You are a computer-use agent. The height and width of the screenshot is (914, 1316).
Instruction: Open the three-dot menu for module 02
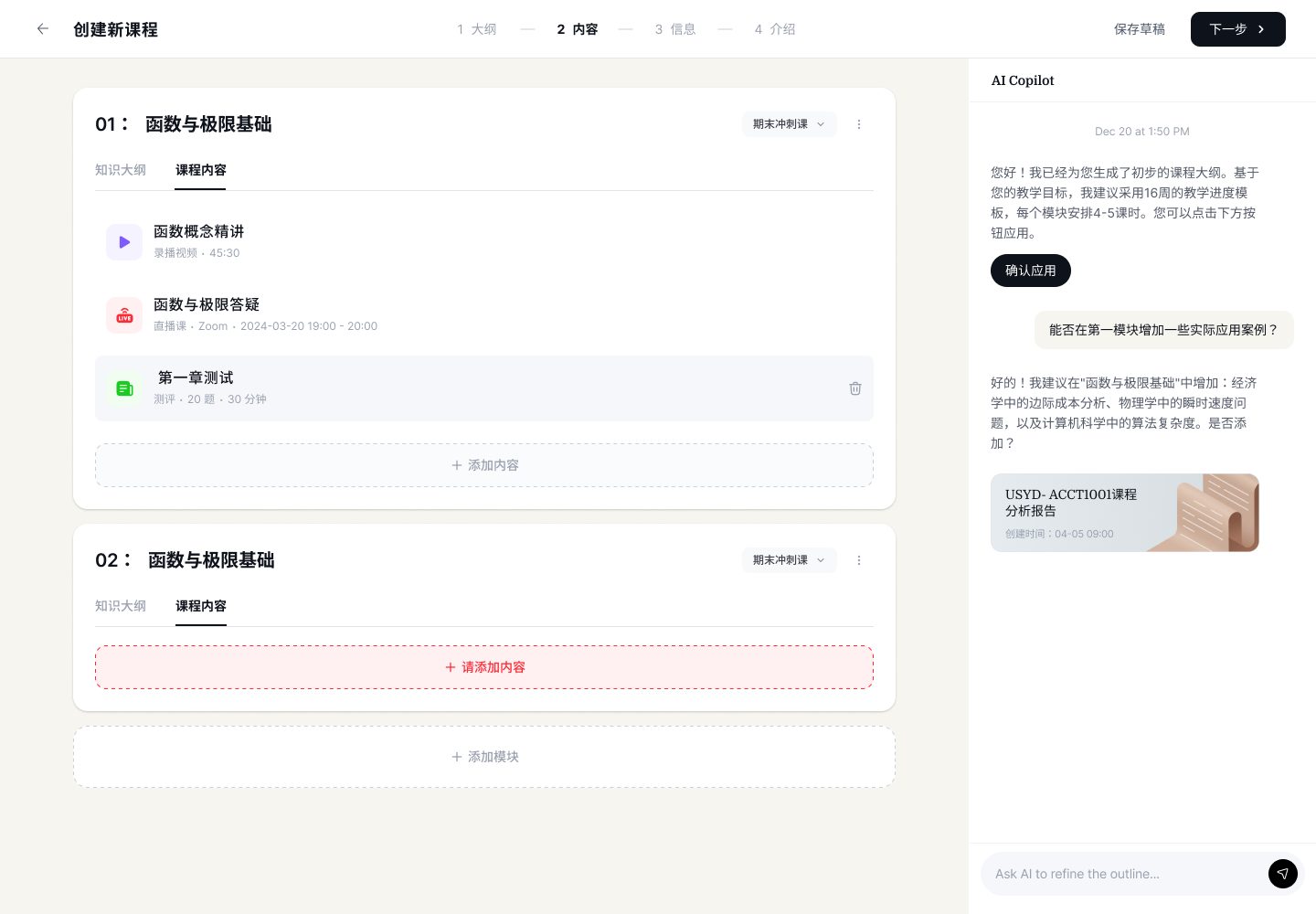[858, 560]
